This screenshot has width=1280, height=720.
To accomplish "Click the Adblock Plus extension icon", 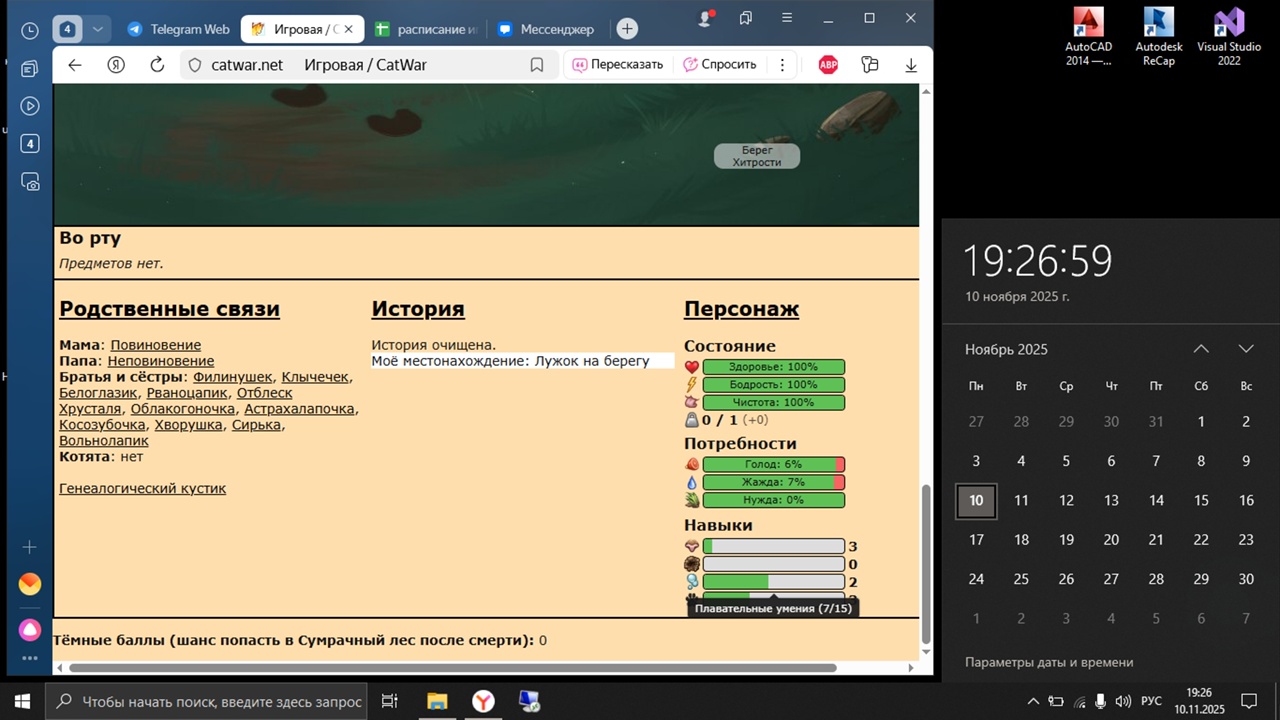I will 828,65.
